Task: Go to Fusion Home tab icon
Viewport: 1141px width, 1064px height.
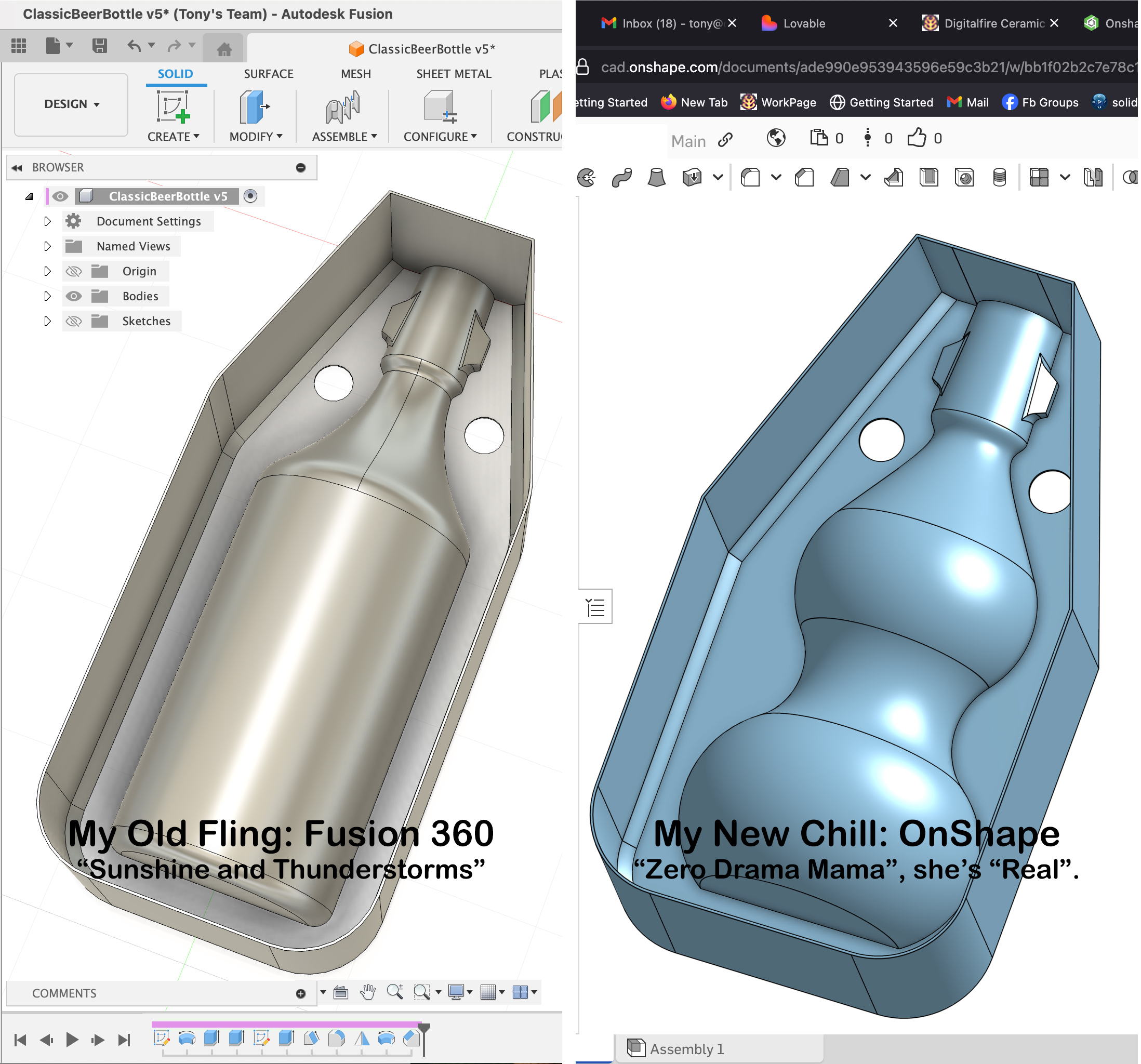Action: click(x=224, y=49)
